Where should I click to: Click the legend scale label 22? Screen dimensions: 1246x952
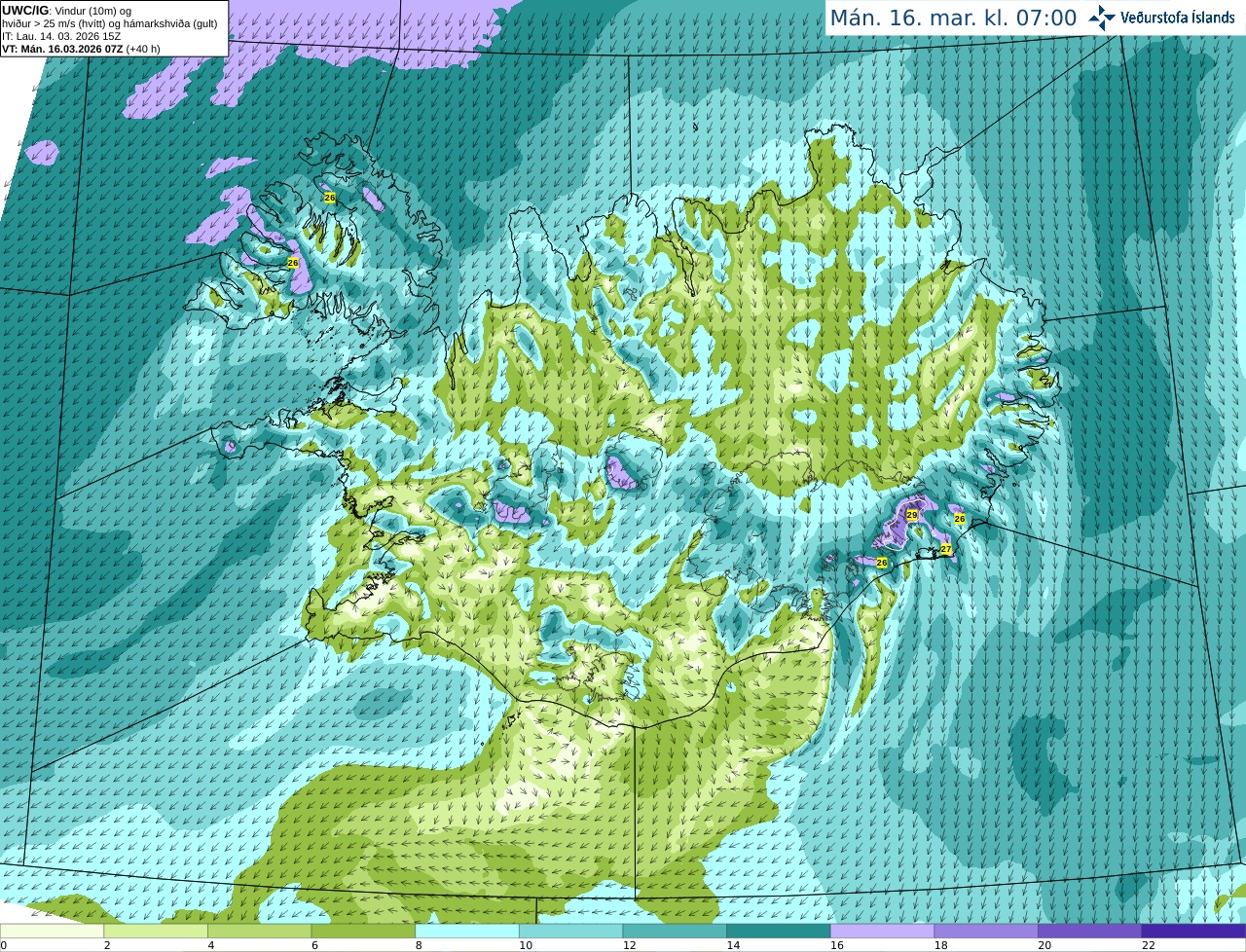click(1149, 945)
